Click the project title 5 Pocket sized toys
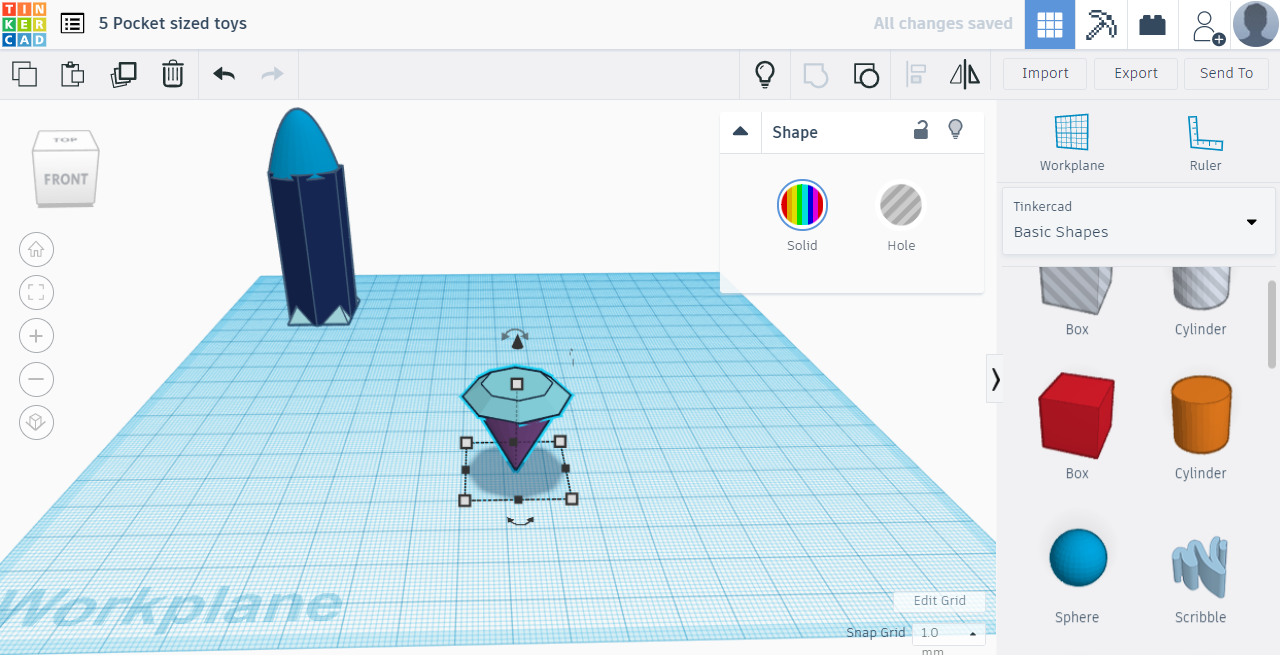Image resolution: width=1280 pixels, height=655 pixels. [173, 23]
